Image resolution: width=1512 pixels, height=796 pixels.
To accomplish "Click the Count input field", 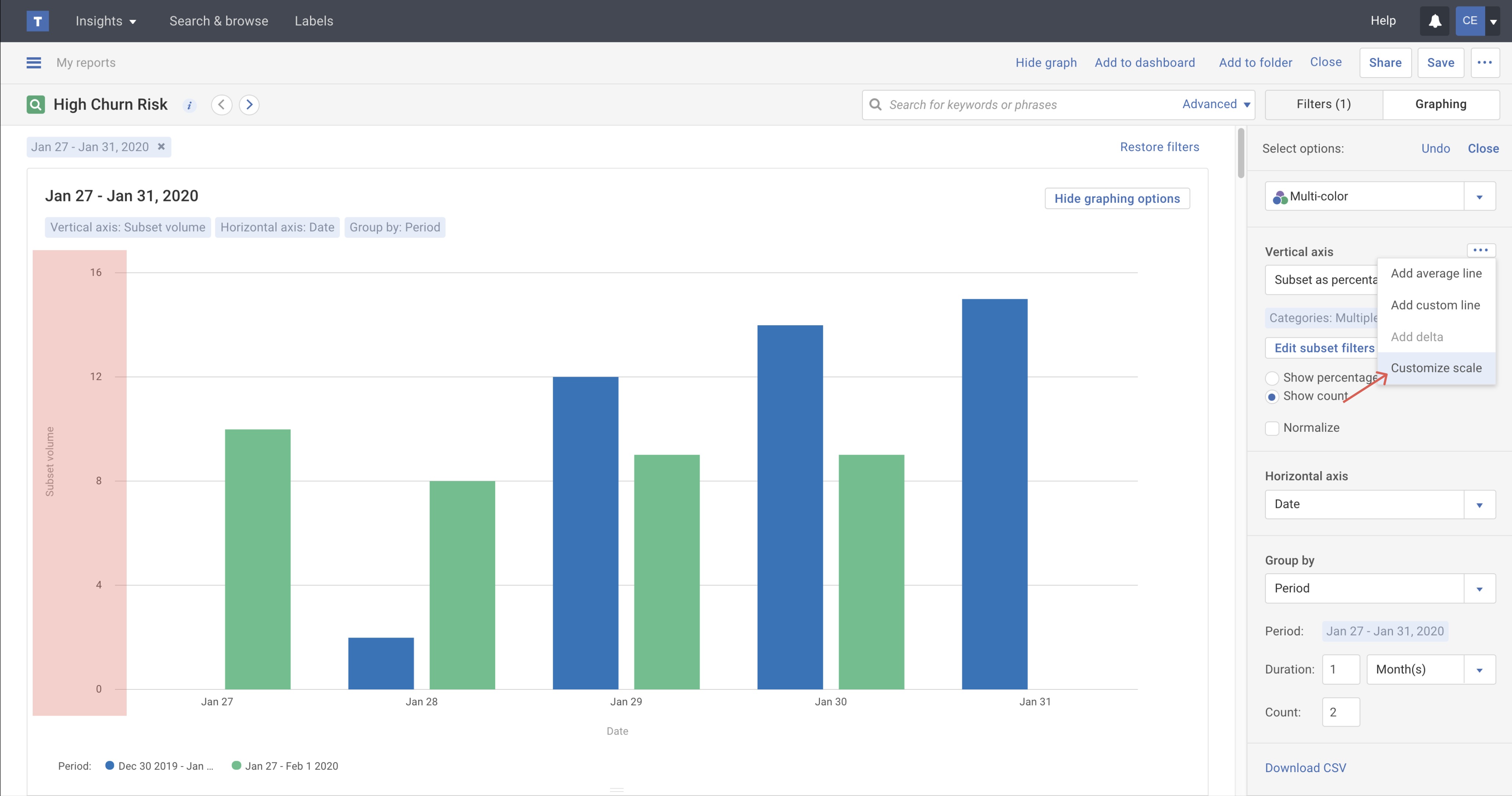I will pyautogui.click(x=1340, y=712).
